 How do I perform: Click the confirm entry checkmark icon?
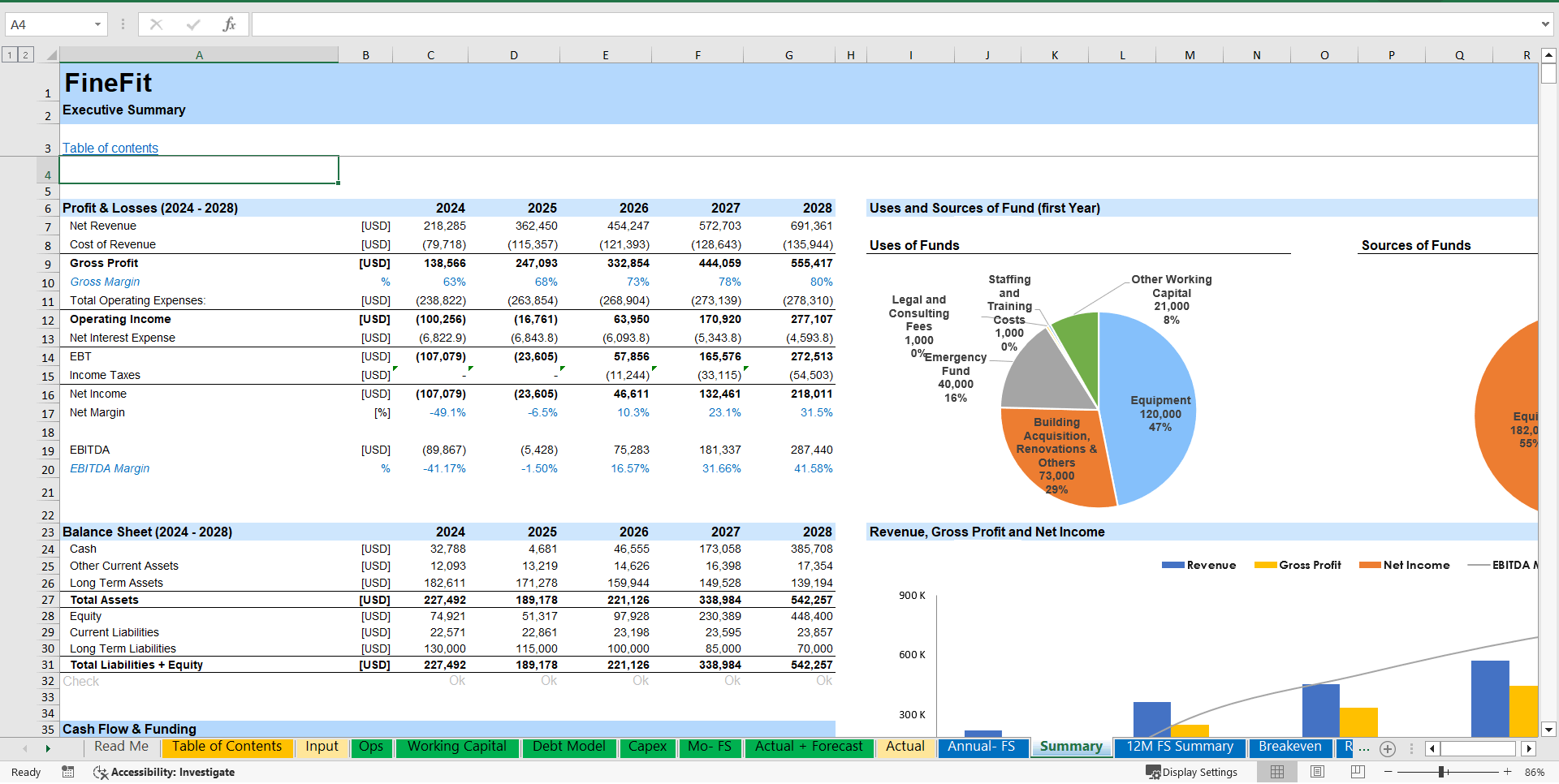pyautogui.click(x=192, y=24)
